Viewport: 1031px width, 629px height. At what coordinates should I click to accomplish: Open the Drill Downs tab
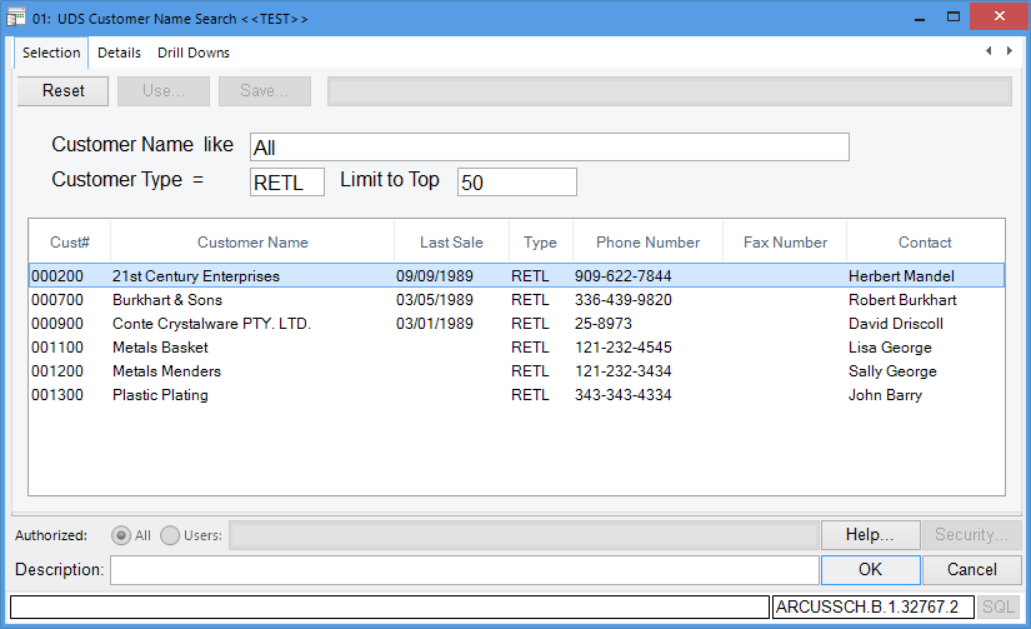(193, 53)
